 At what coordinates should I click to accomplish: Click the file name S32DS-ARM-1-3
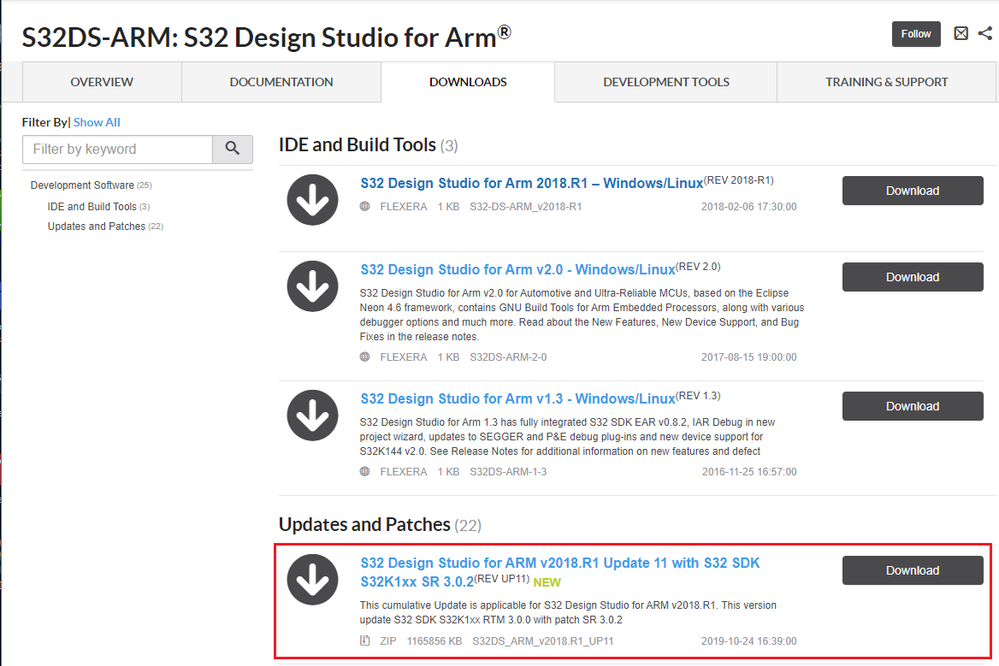click(x=508, y=472)
